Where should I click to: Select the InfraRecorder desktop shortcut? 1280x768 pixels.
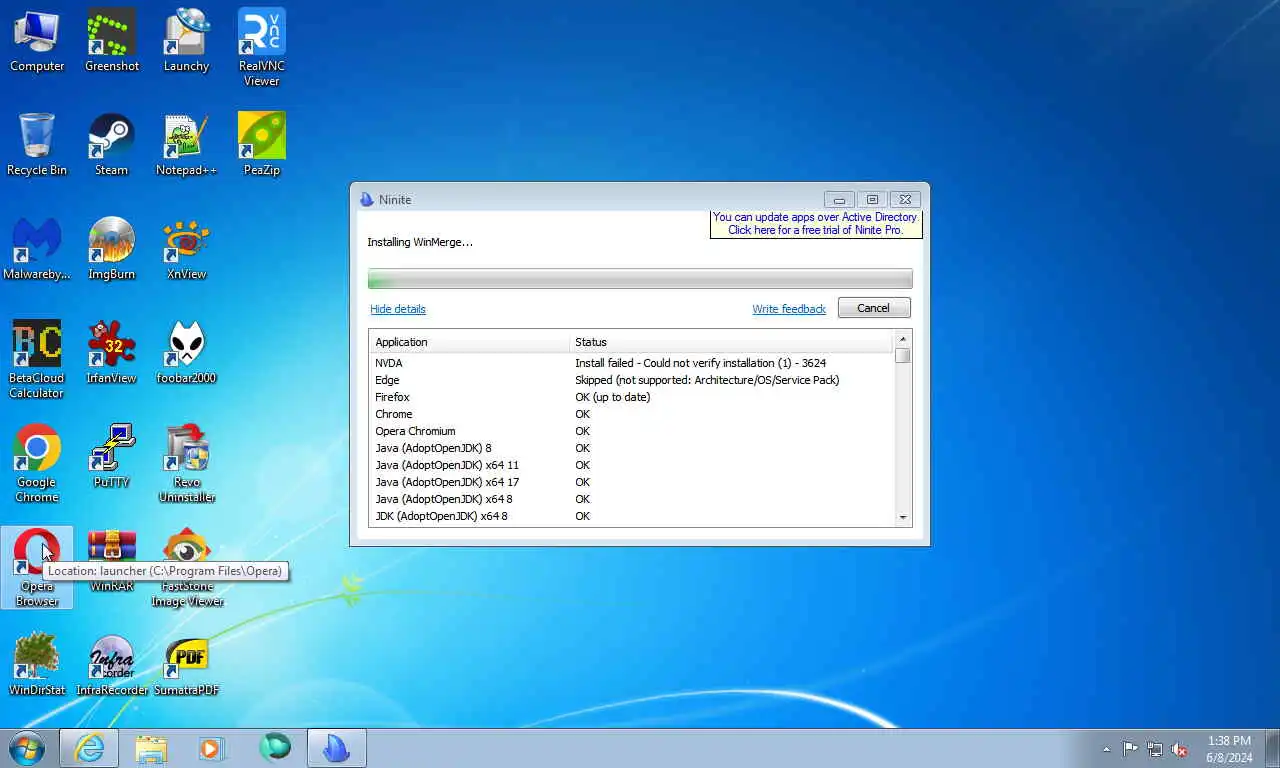pos(111,664)
